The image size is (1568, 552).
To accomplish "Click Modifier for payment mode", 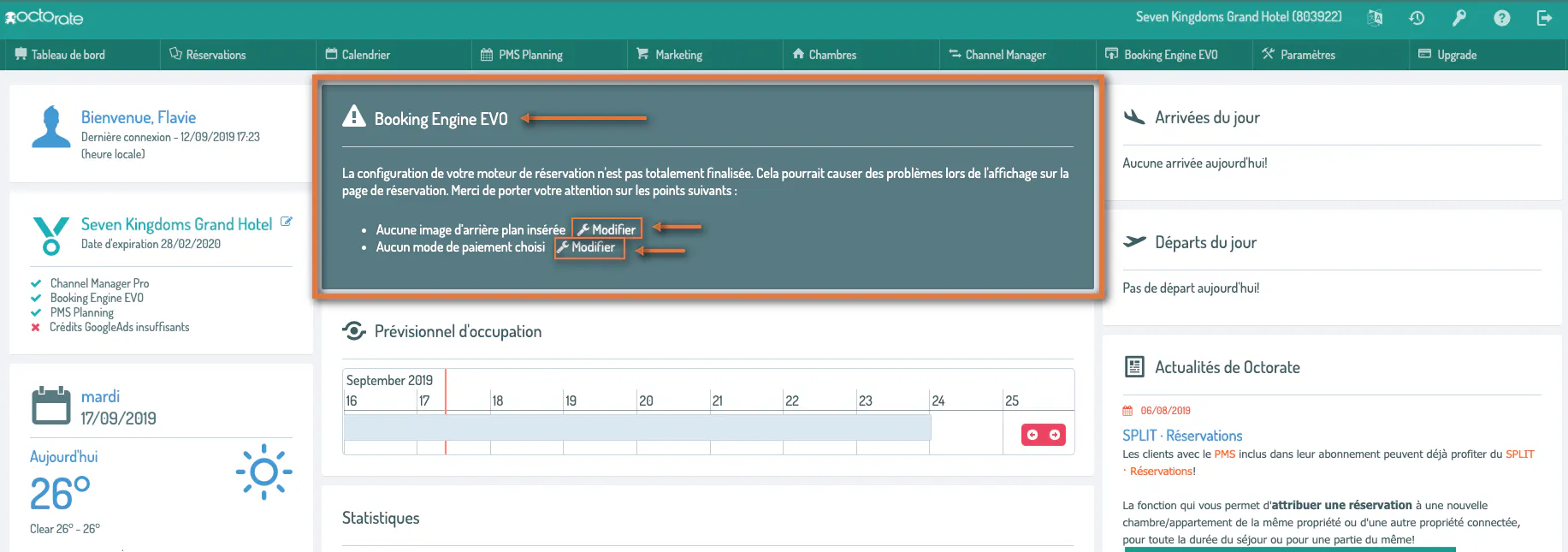I will 590,247.
